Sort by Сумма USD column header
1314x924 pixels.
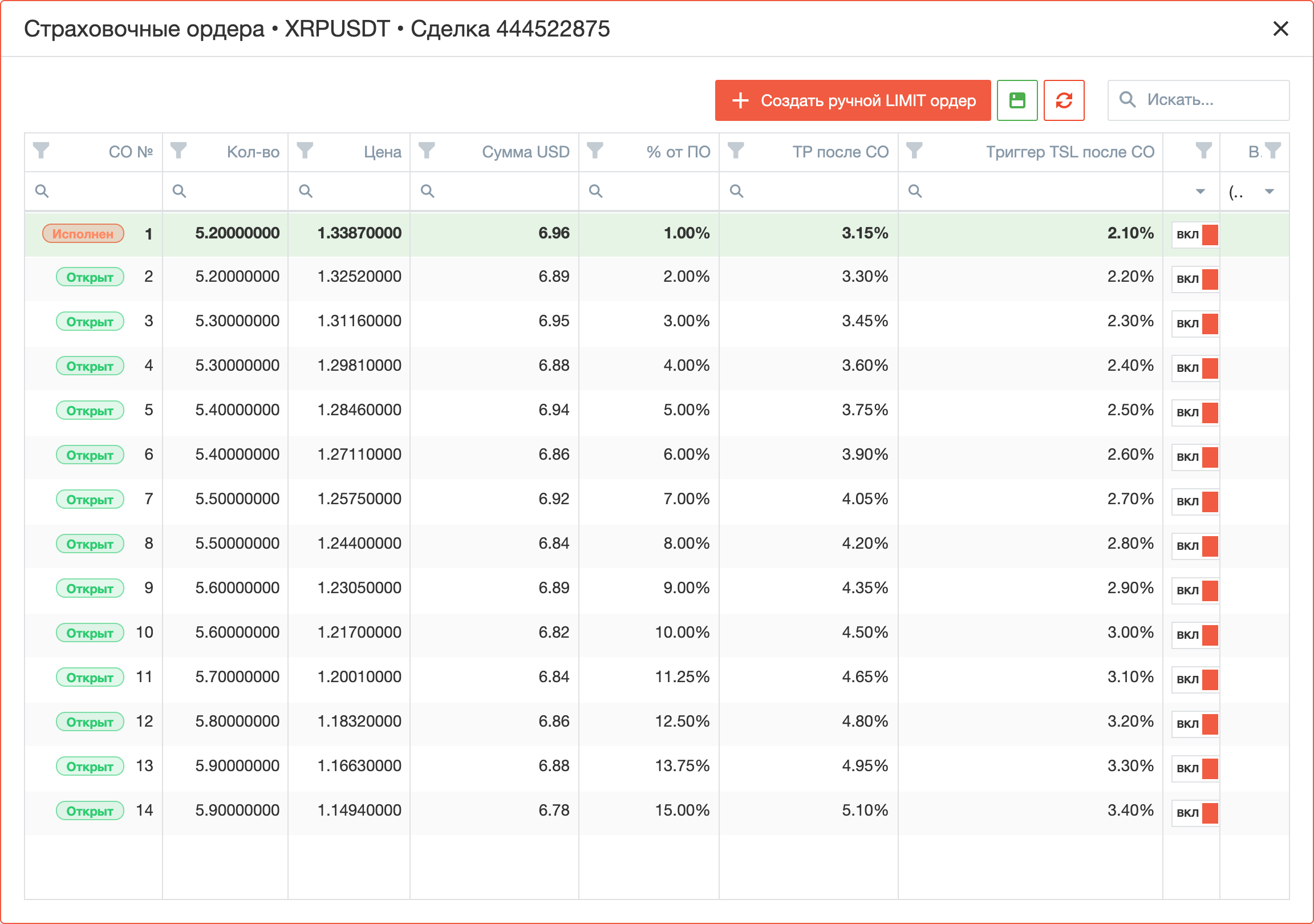click(525, 152)
